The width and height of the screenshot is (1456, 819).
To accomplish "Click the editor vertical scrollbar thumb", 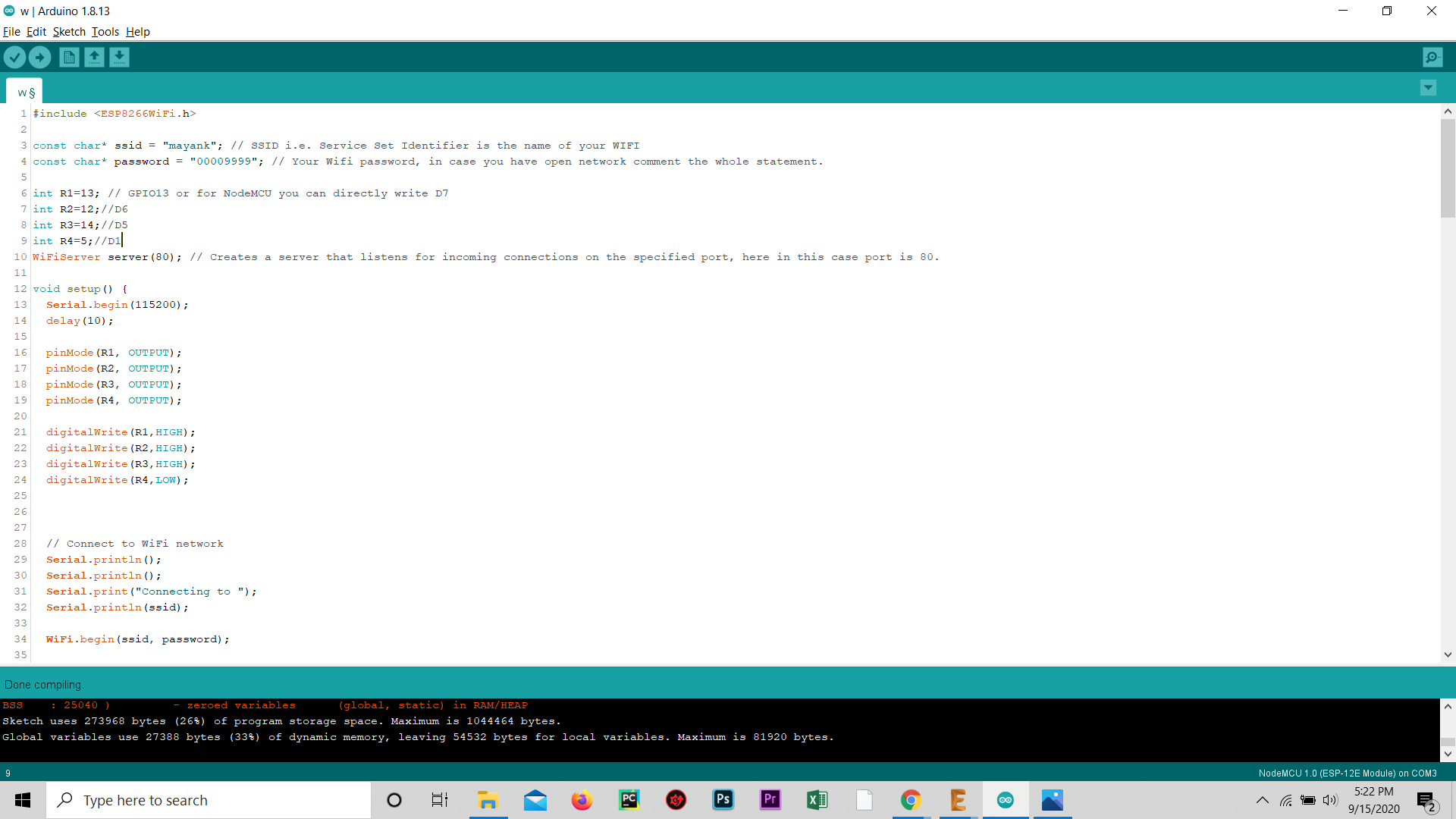I will click(1448, 168).
